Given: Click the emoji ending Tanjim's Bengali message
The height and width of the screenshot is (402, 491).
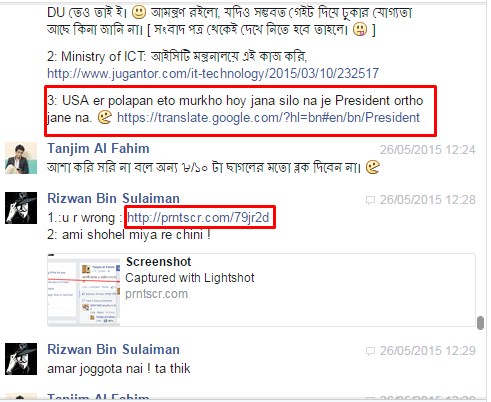Looking at the screenshot, I should click(x=373, y=167).
